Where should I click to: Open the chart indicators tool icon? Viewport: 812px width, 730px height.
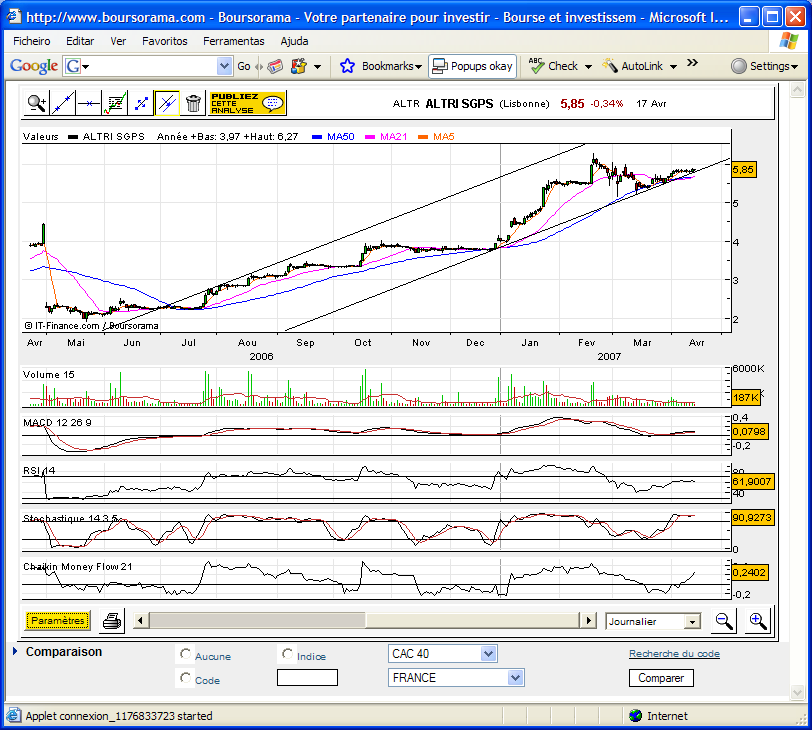115,104
